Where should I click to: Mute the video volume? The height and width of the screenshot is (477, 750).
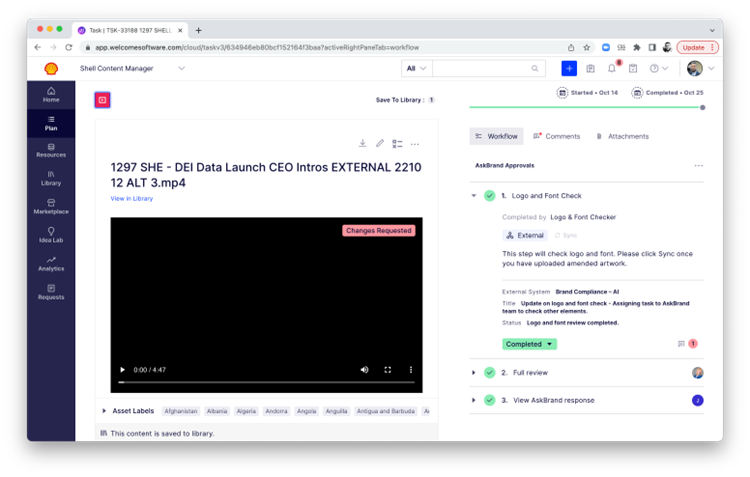(x=364, y=369)
